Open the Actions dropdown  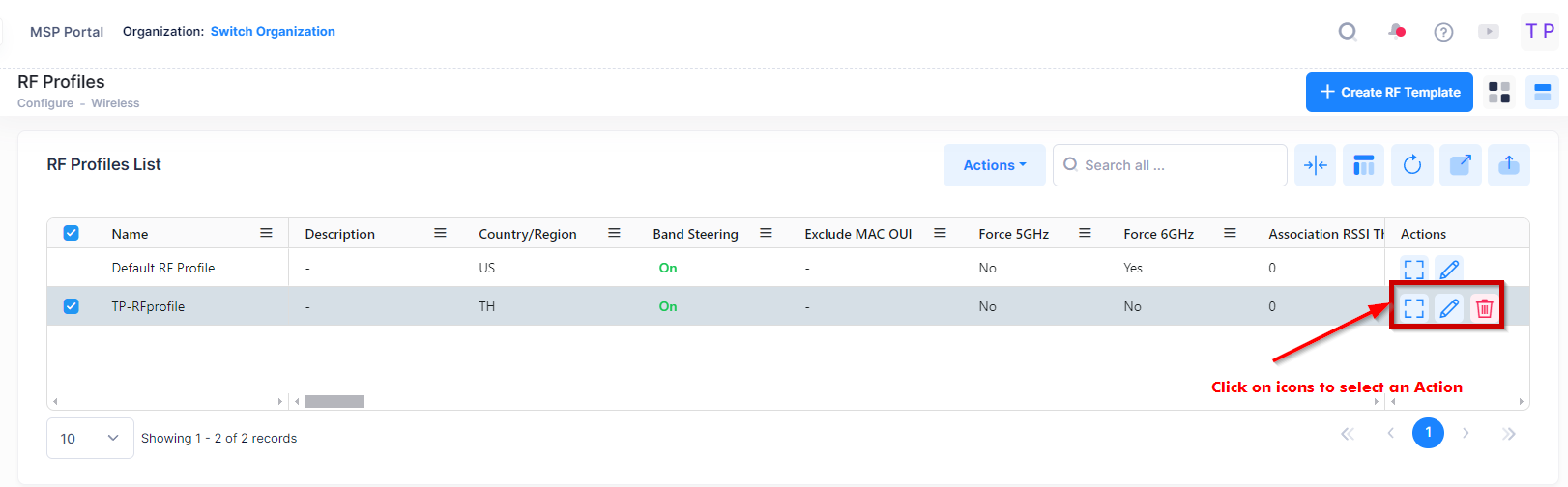pos(994,165)
